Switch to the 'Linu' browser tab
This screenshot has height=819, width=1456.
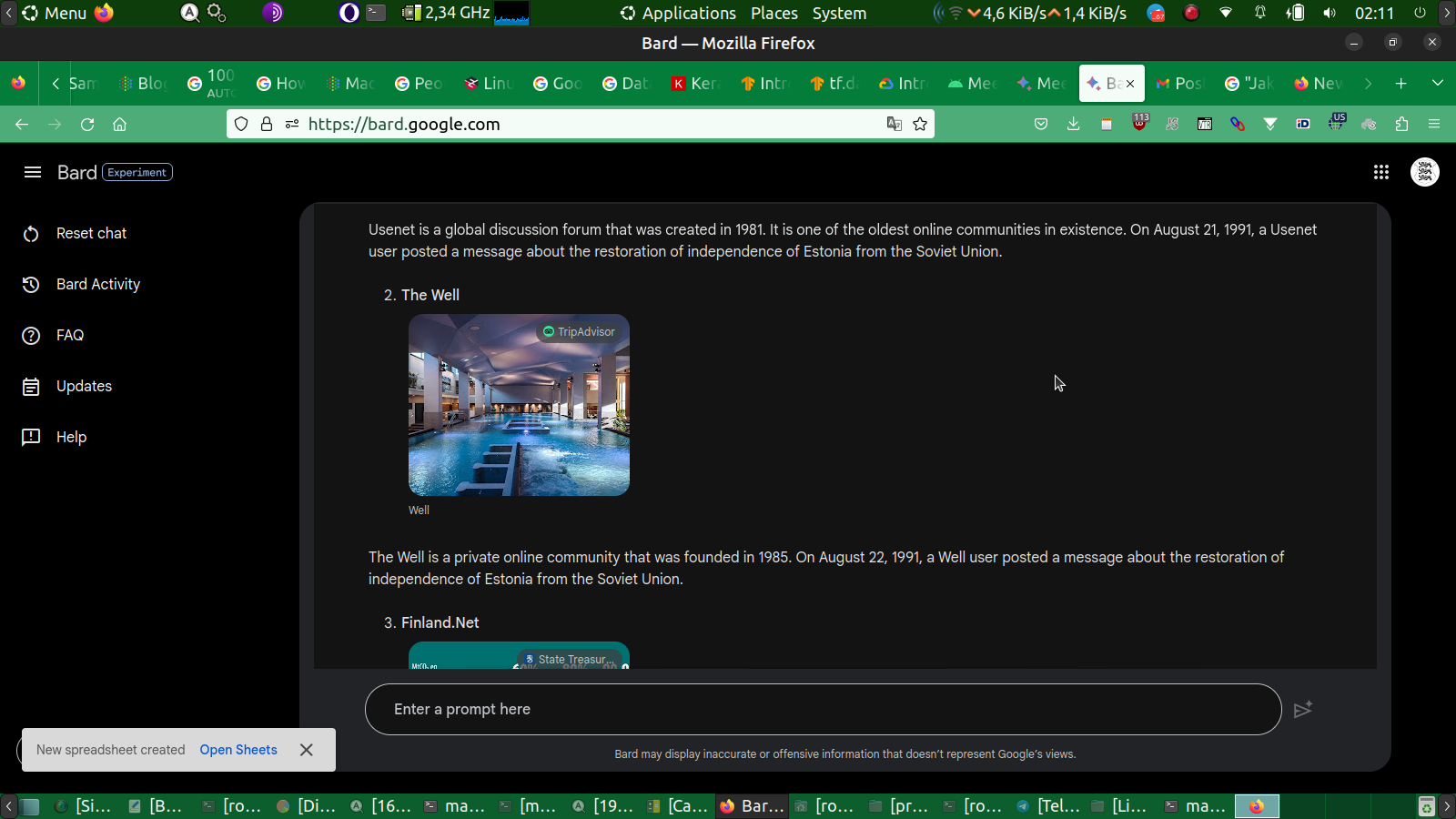[490, 84]
